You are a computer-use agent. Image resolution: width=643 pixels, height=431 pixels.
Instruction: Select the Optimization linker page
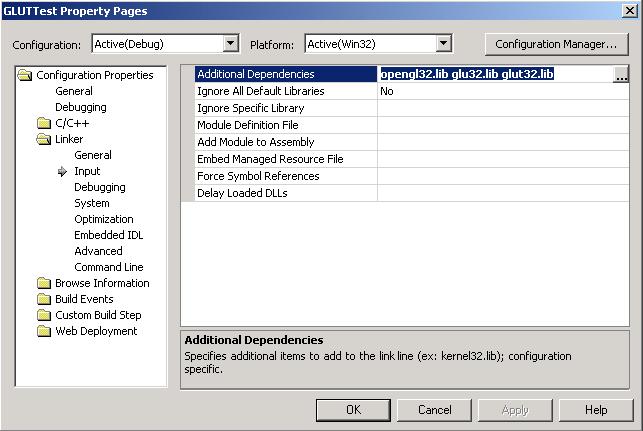103,219
